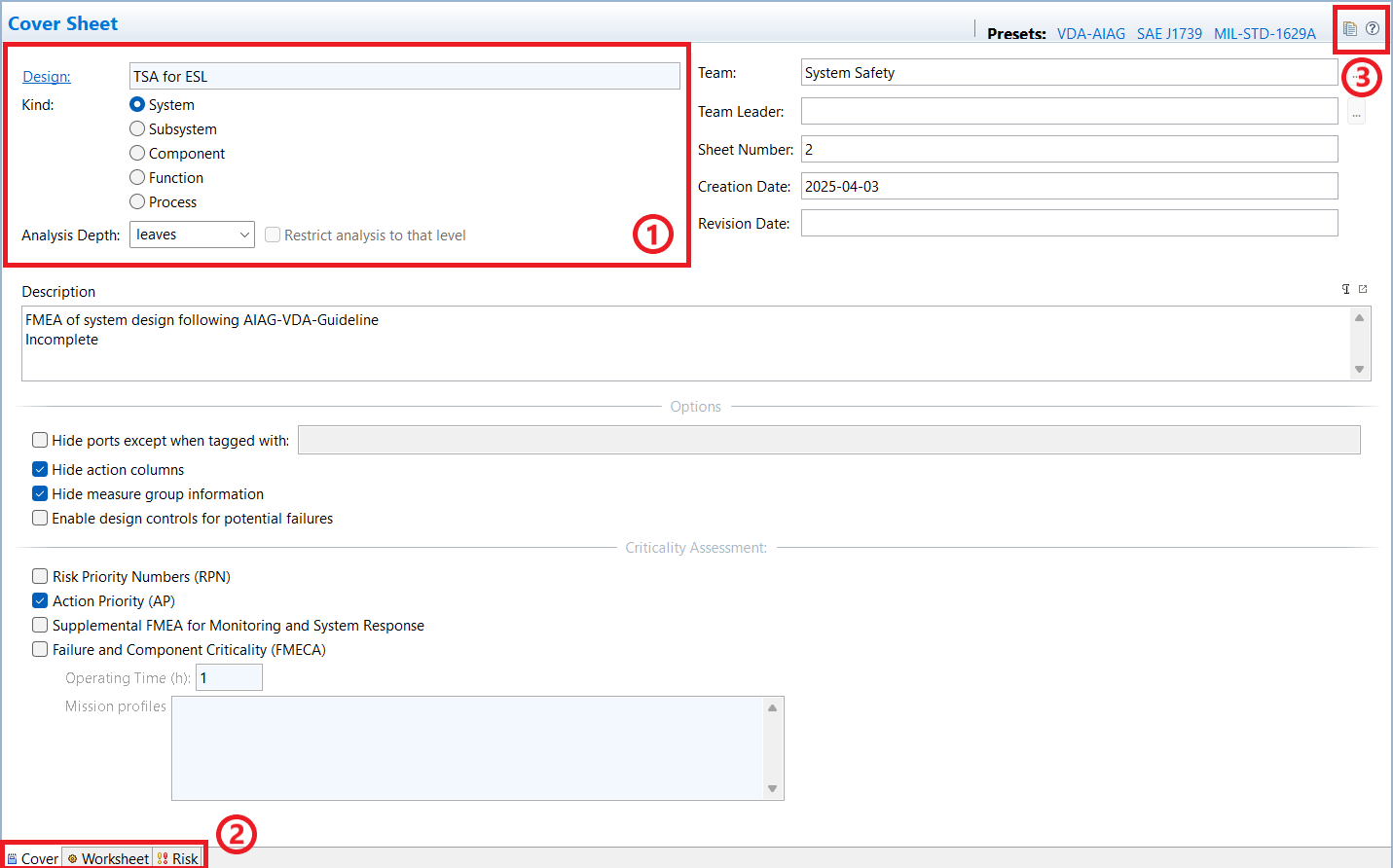Open help via the question mark icon

1373,29
